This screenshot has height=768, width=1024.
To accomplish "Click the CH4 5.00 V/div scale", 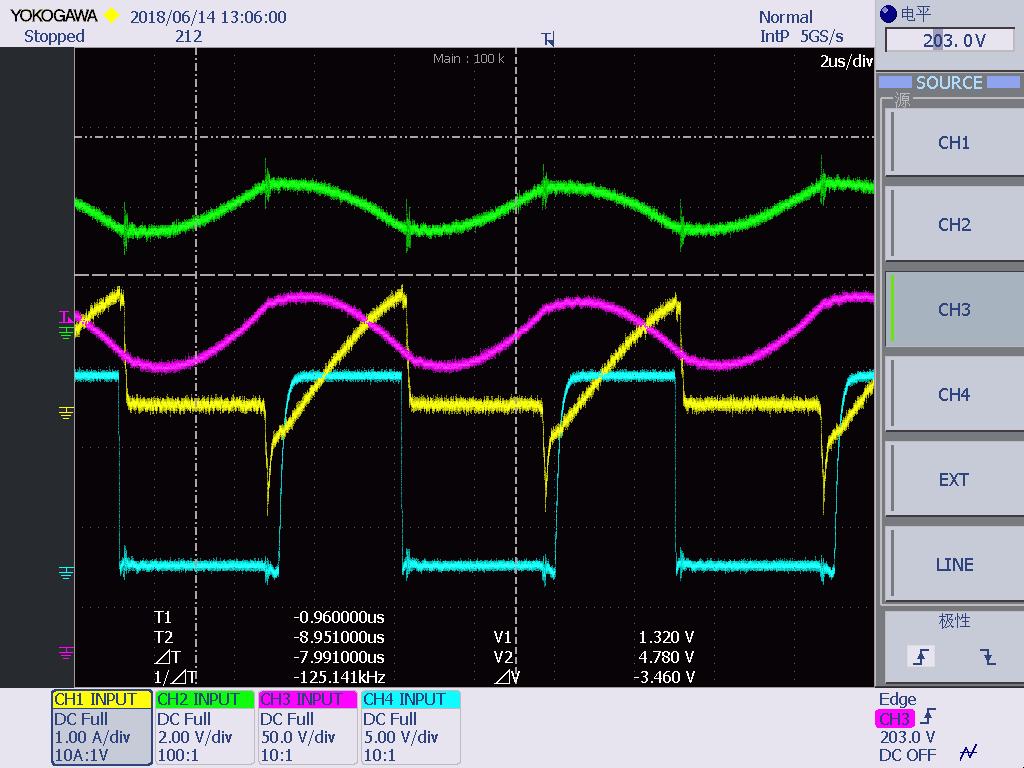I will [x=400, y=737].
